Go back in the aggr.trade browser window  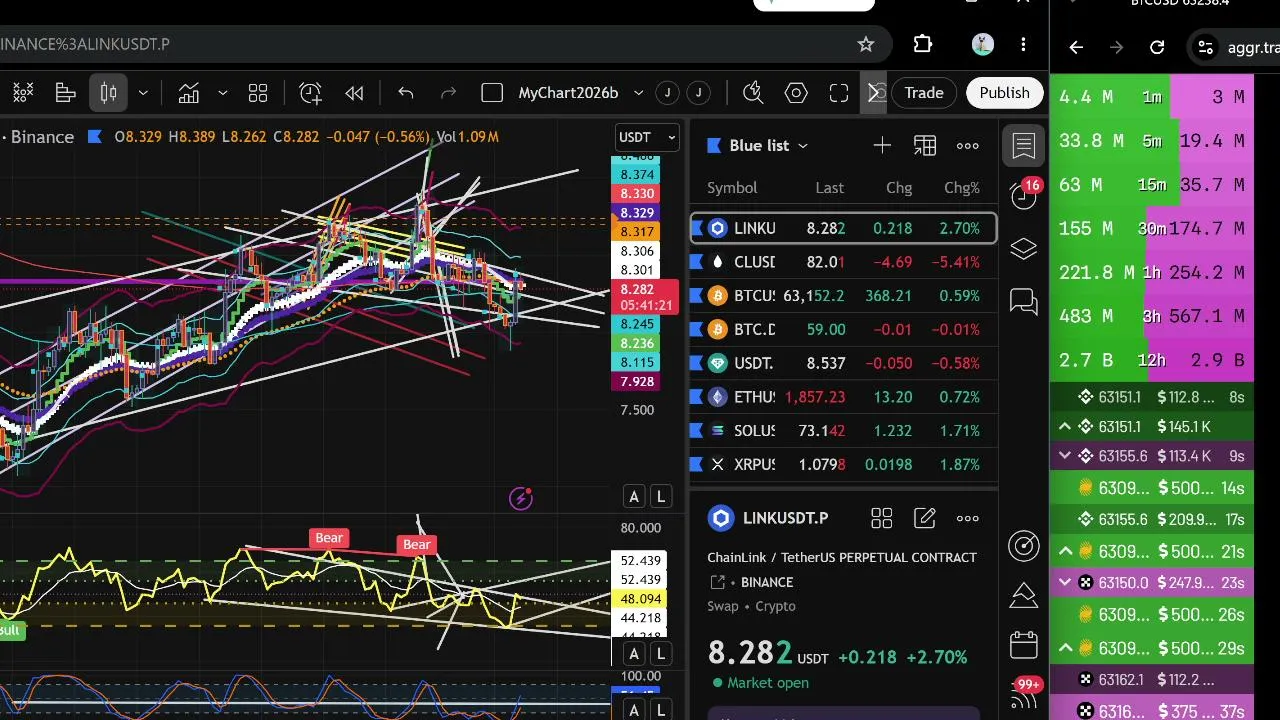point(1076,47)
